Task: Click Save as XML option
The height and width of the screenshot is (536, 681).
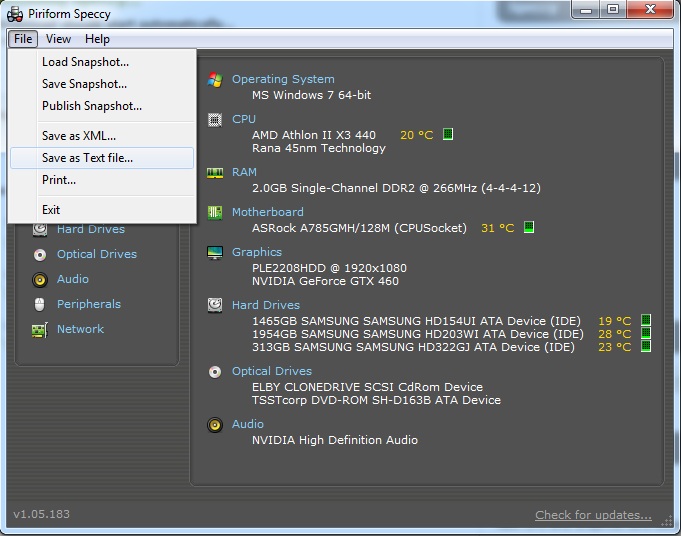Action: coord(102,136)
